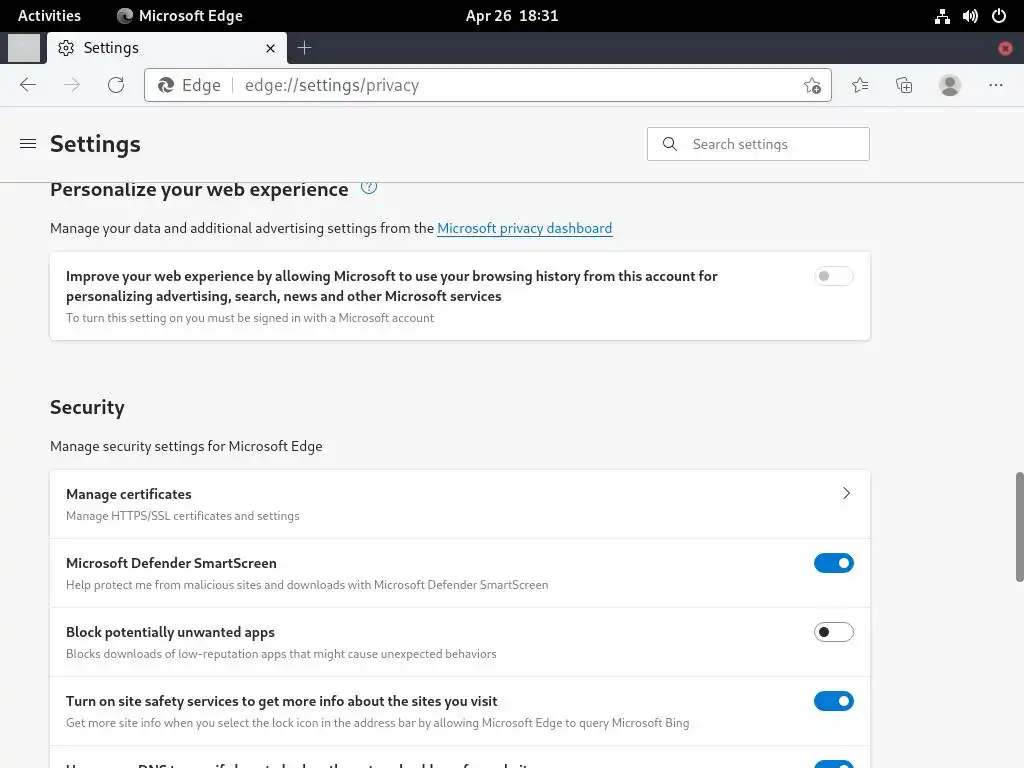This screenshot has width=1024, height=768.
Task: Disable Microsoft Defender SmartScreen toggle
Action: point(833,563)
